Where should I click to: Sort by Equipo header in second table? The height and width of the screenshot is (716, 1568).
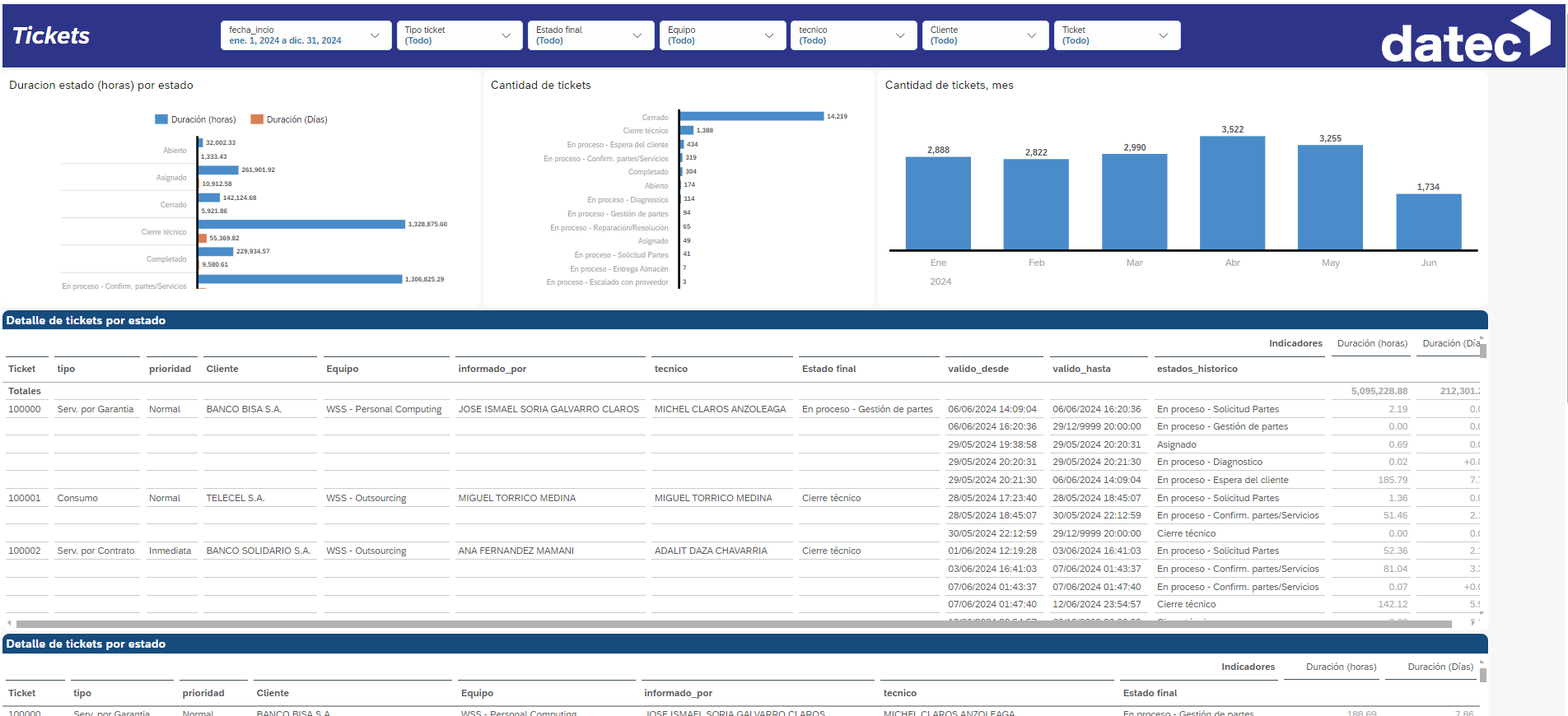477,693
